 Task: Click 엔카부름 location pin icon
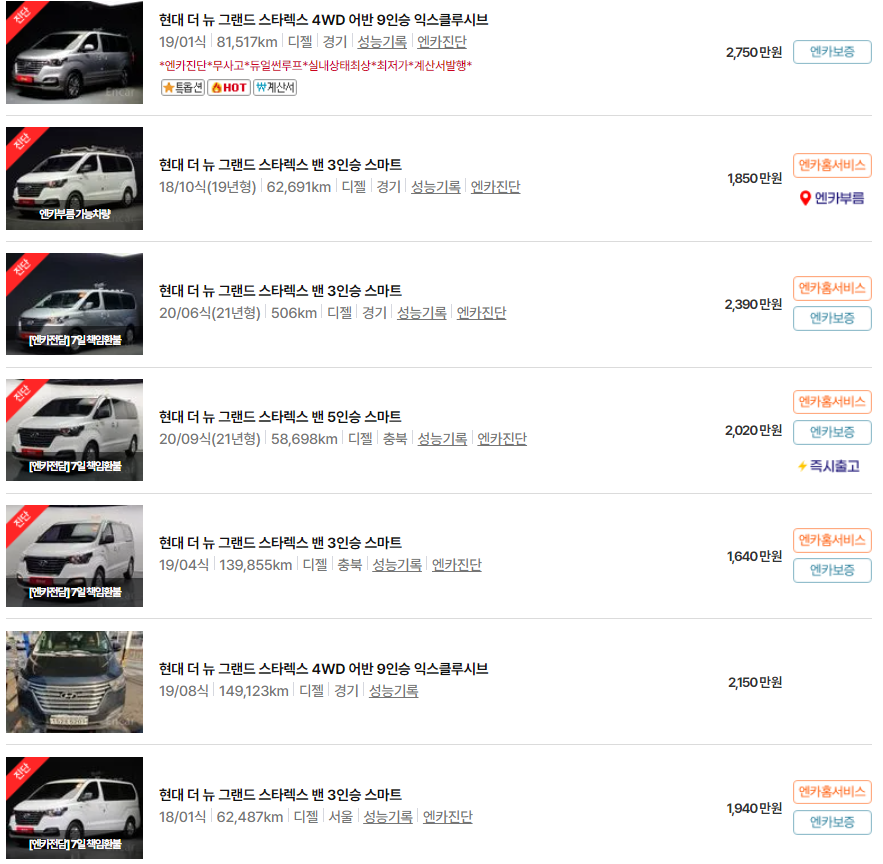[x=805, y=198]
